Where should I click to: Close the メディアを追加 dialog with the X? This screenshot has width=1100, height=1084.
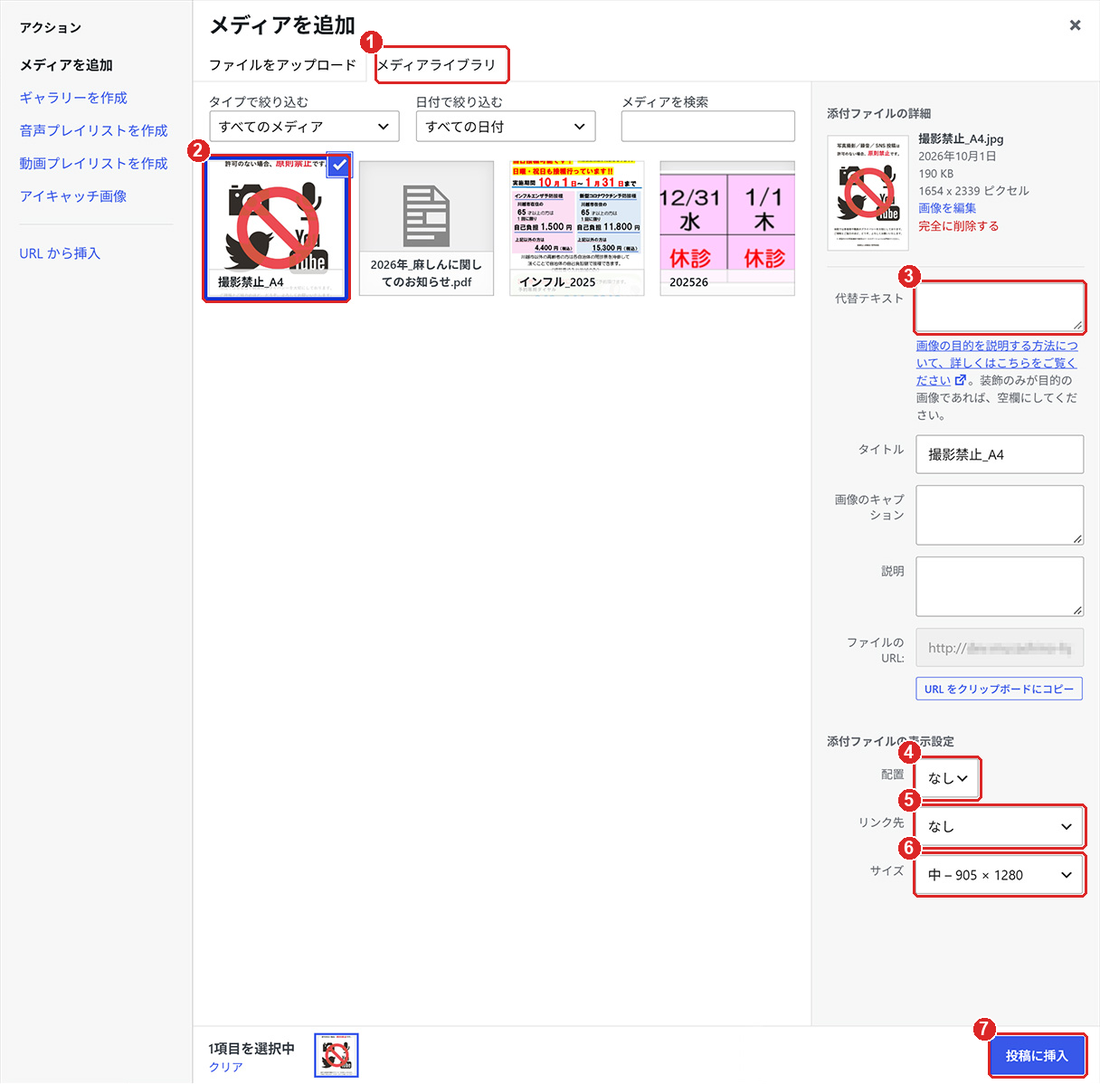[x=1074, y=25]
